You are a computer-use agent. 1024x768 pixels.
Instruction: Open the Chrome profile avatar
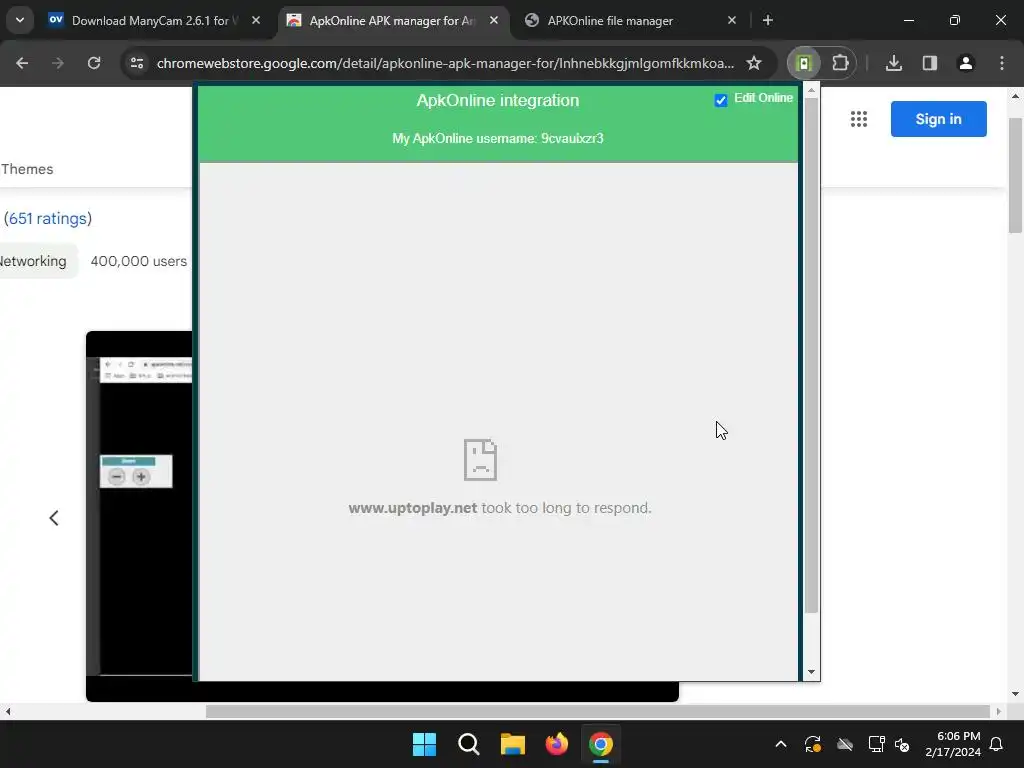965,63
